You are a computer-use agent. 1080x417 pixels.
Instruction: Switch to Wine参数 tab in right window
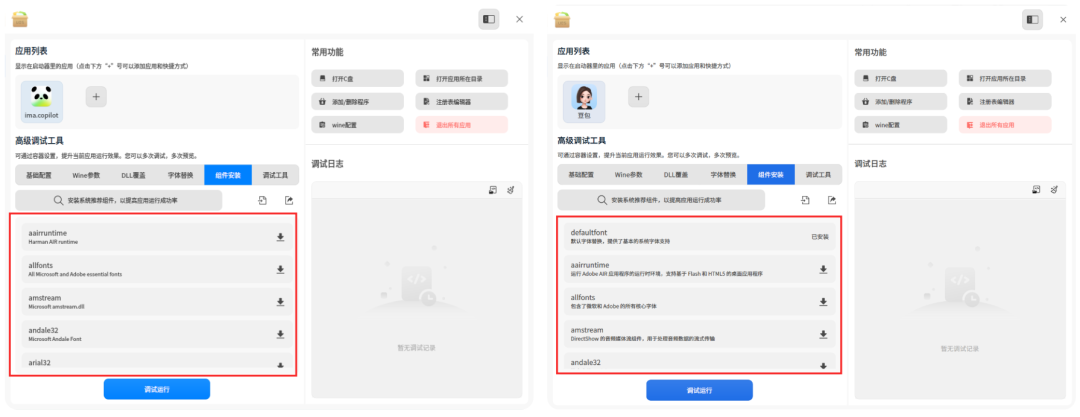coord(629,175)
